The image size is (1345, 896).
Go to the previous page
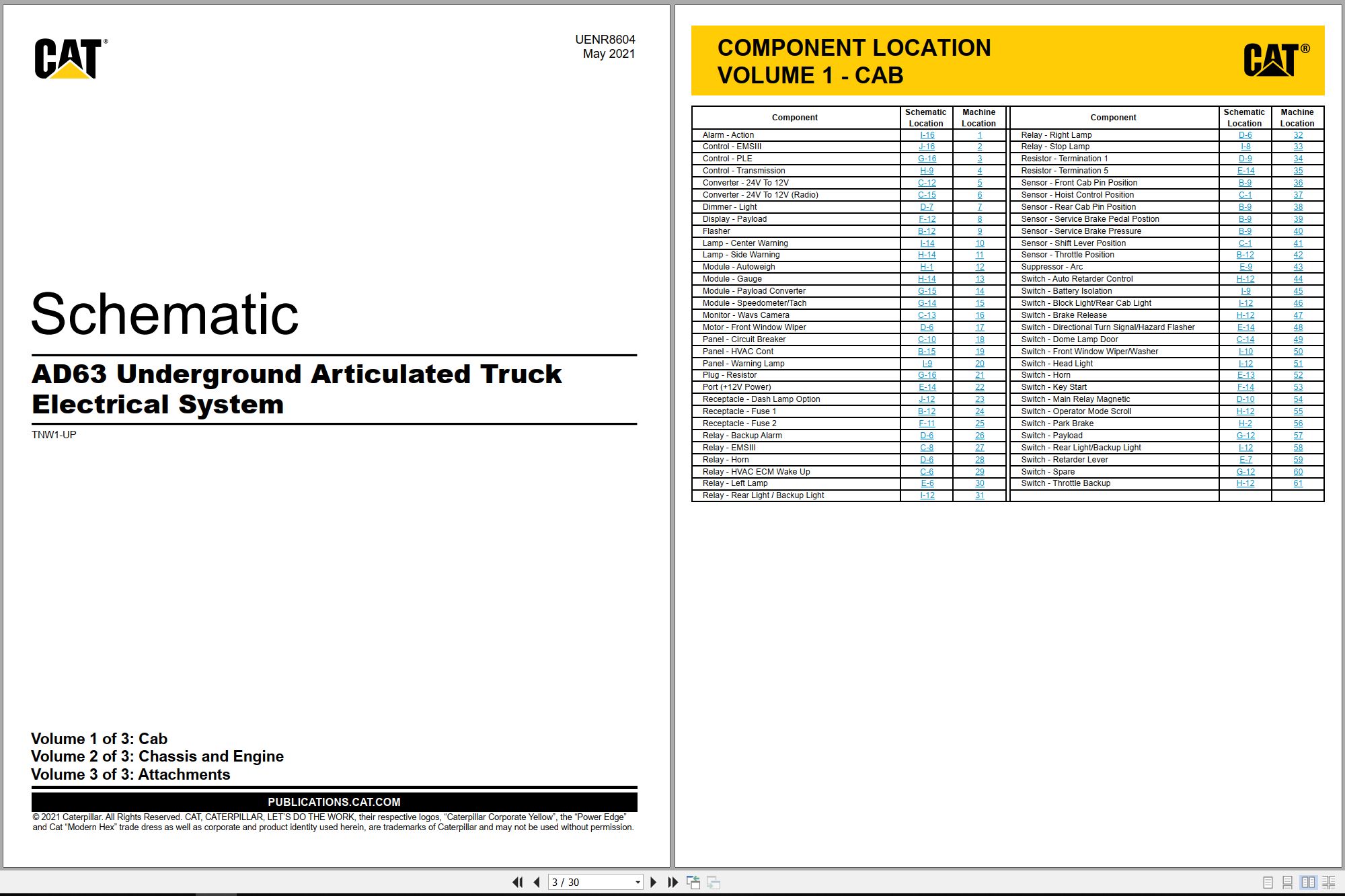point(537,882)
